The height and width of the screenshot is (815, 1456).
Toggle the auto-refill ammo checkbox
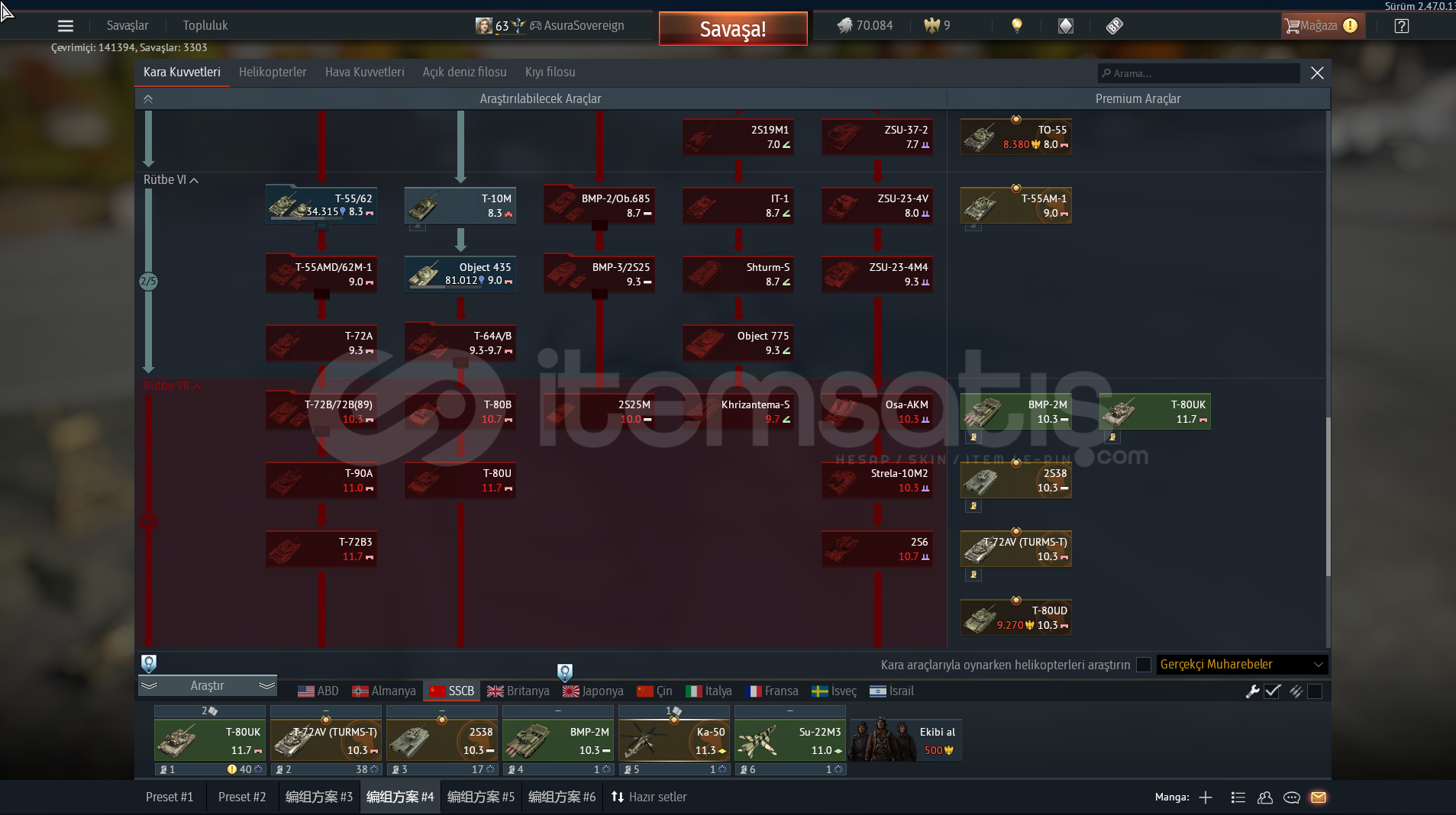pos(1315,691)
